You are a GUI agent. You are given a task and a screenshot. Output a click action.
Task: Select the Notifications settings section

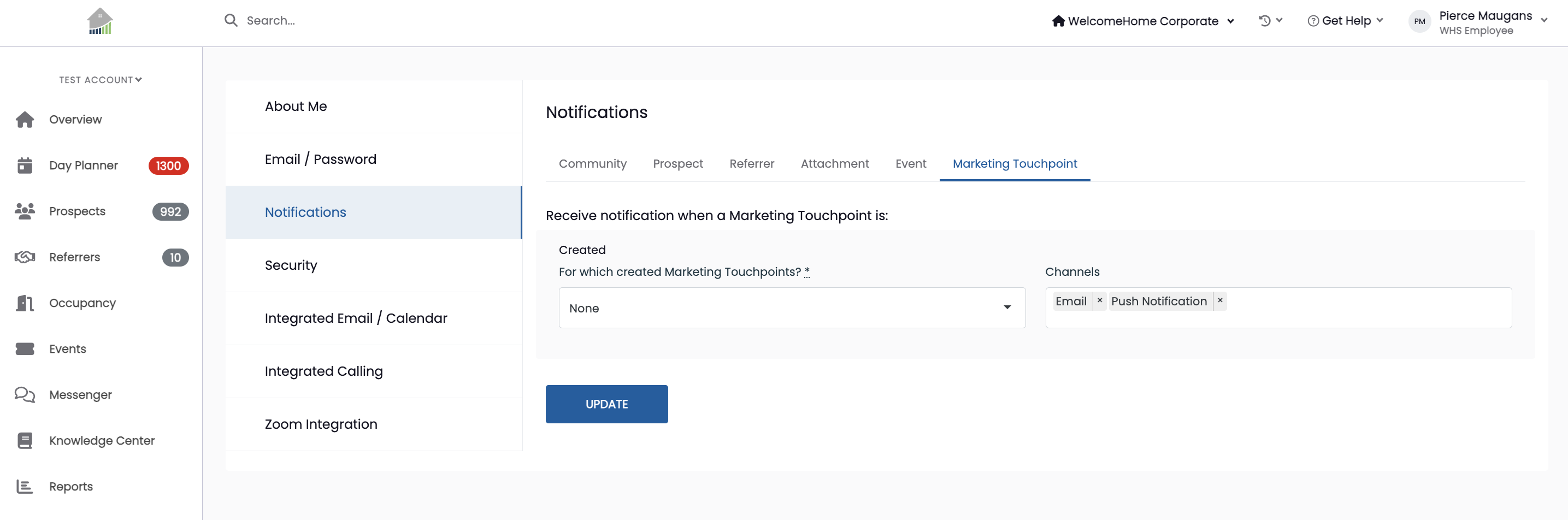tap(374, 212)
